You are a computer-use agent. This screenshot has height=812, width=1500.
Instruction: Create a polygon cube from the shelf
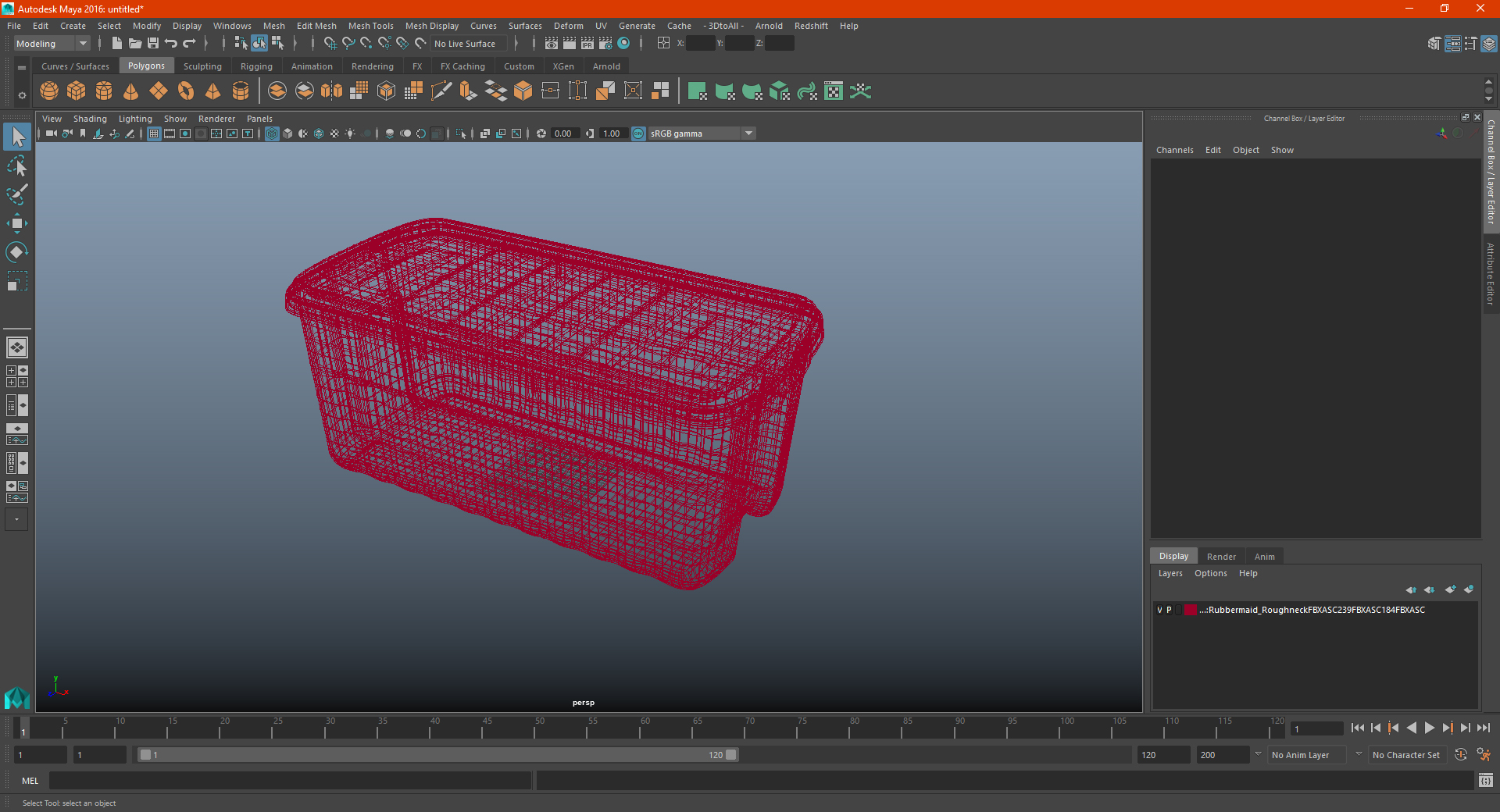tap(77, 91)
